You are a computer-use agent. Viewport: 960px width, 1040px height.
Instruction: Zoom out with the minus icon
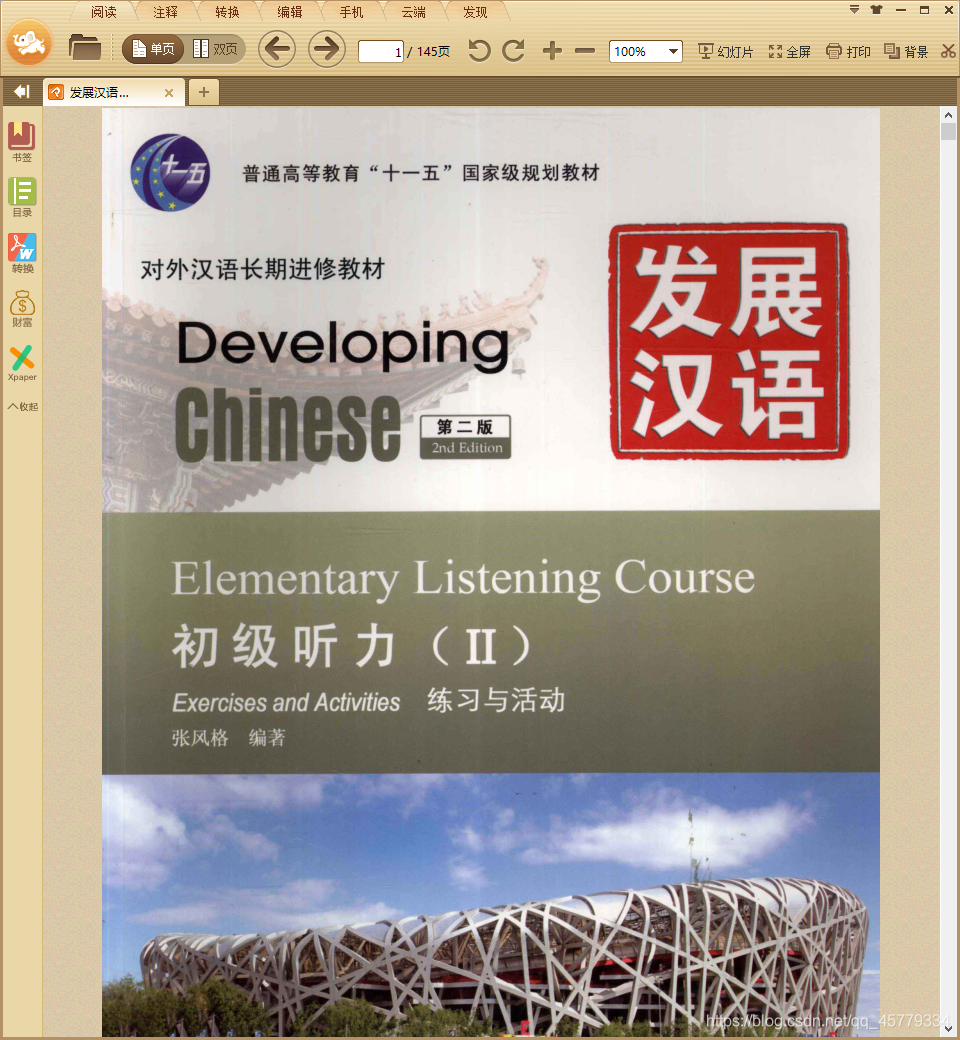pos(584,51)
